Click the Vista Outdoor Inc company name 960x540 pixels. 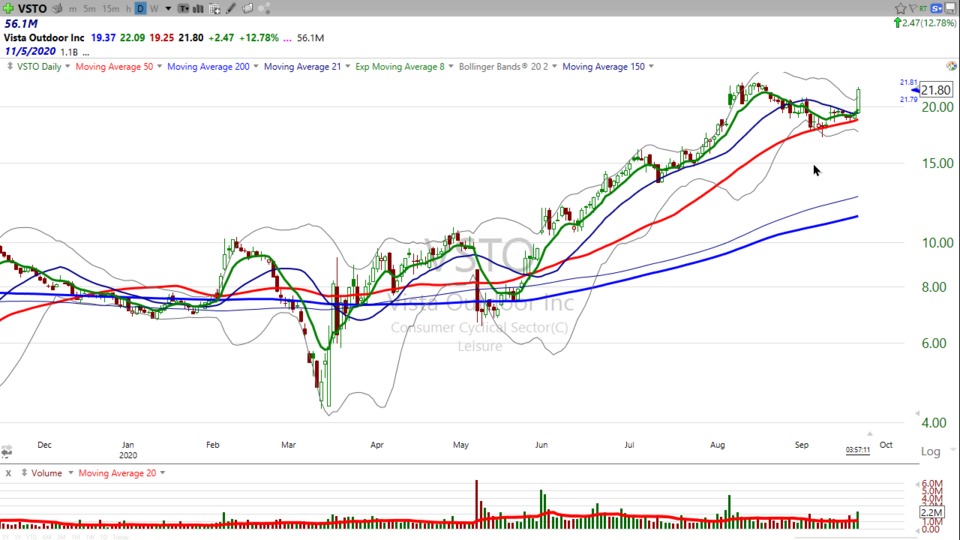click(x=44, y=38)
